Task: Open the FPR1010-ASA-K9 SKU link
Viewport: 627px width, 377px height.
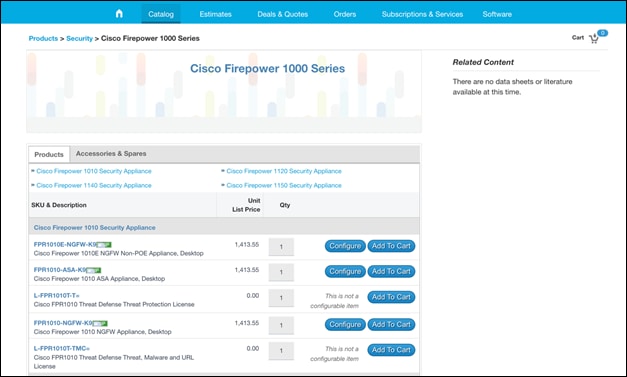Action: click(60, 270)
